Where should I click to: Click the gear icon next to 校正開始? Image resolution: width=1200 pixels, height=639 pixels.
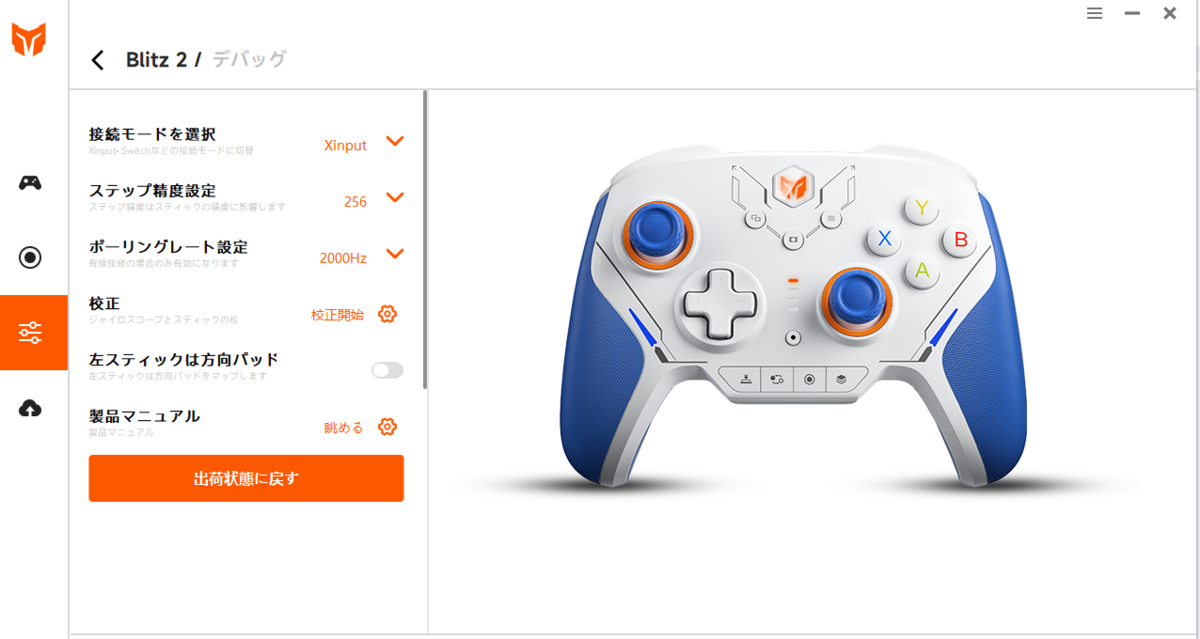tap(388, 314)
